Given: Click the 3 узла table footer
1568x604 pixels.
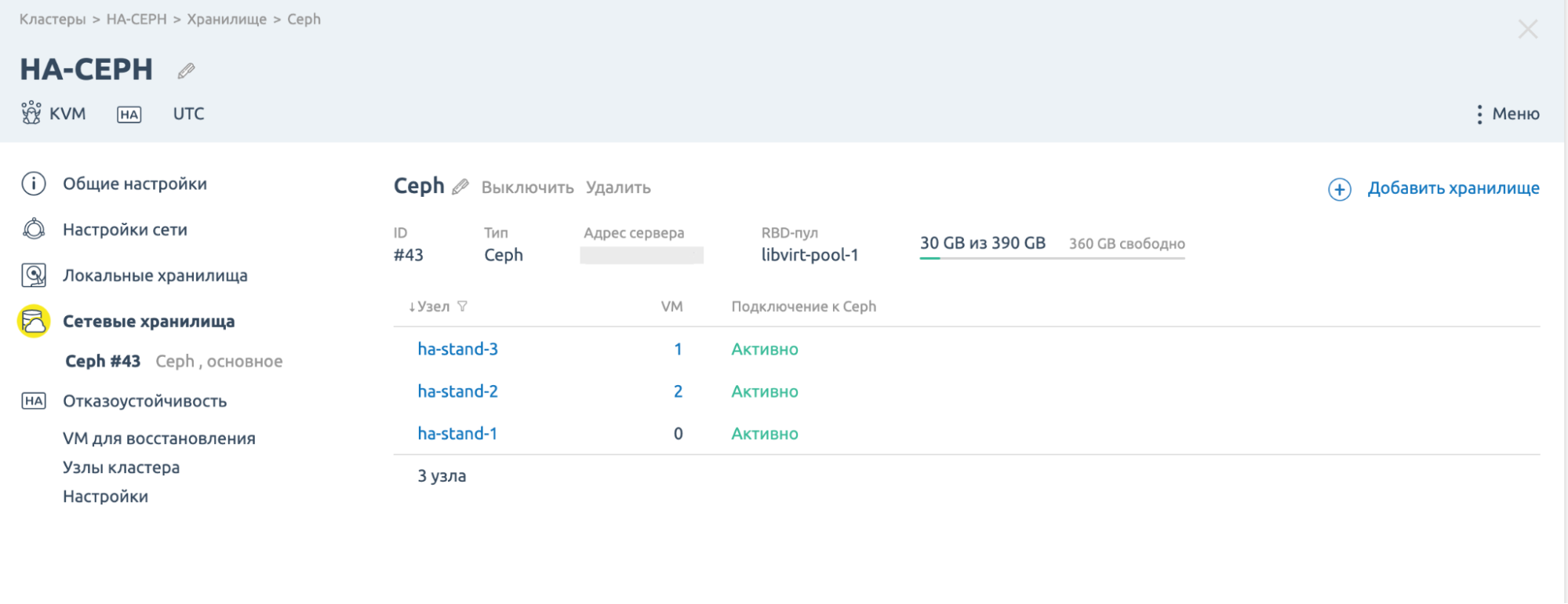Looking at the screenshot, I should [x=442, y=476].
